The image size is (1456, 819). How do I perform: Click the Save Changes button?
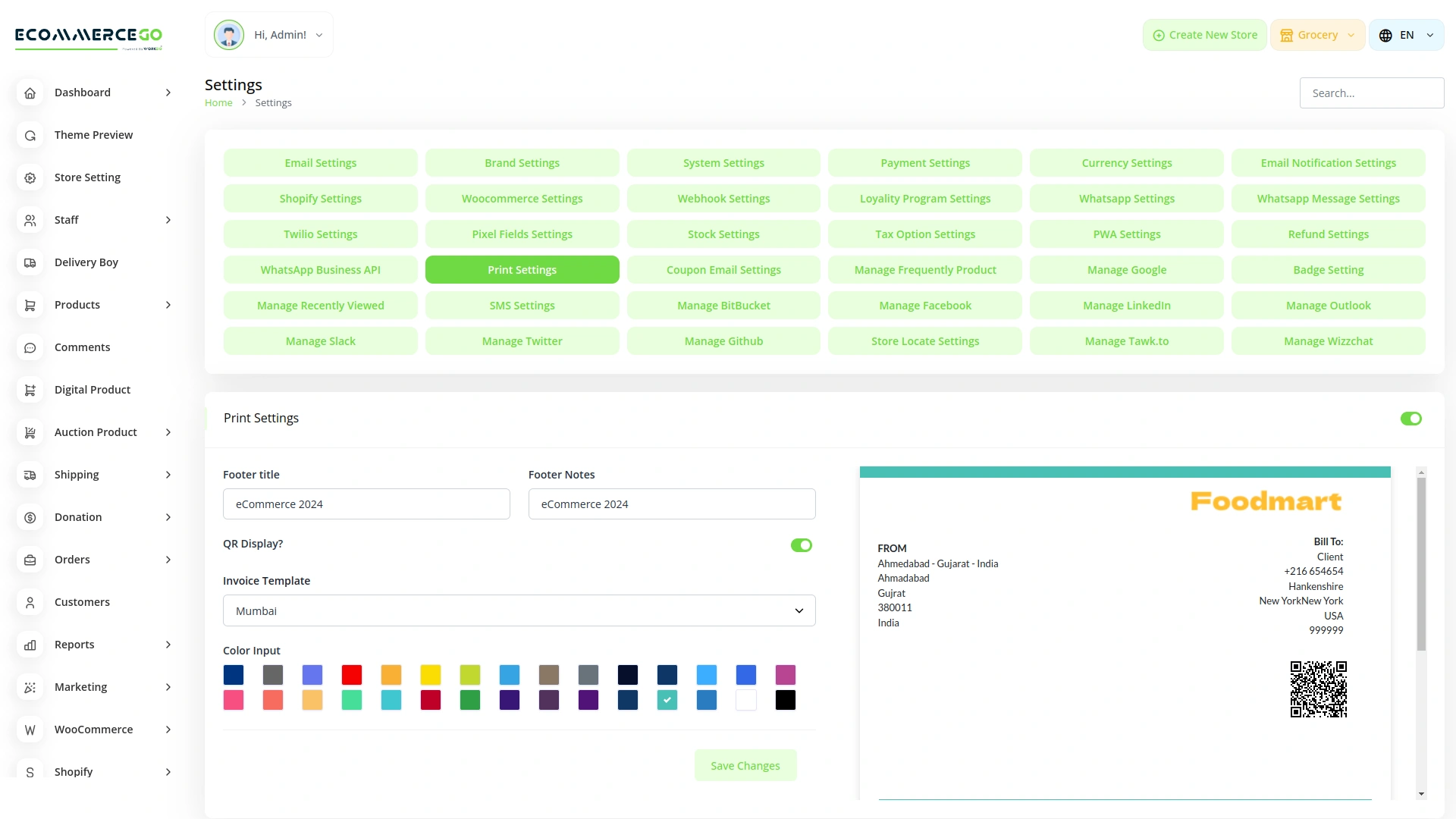tap(745, 765)
